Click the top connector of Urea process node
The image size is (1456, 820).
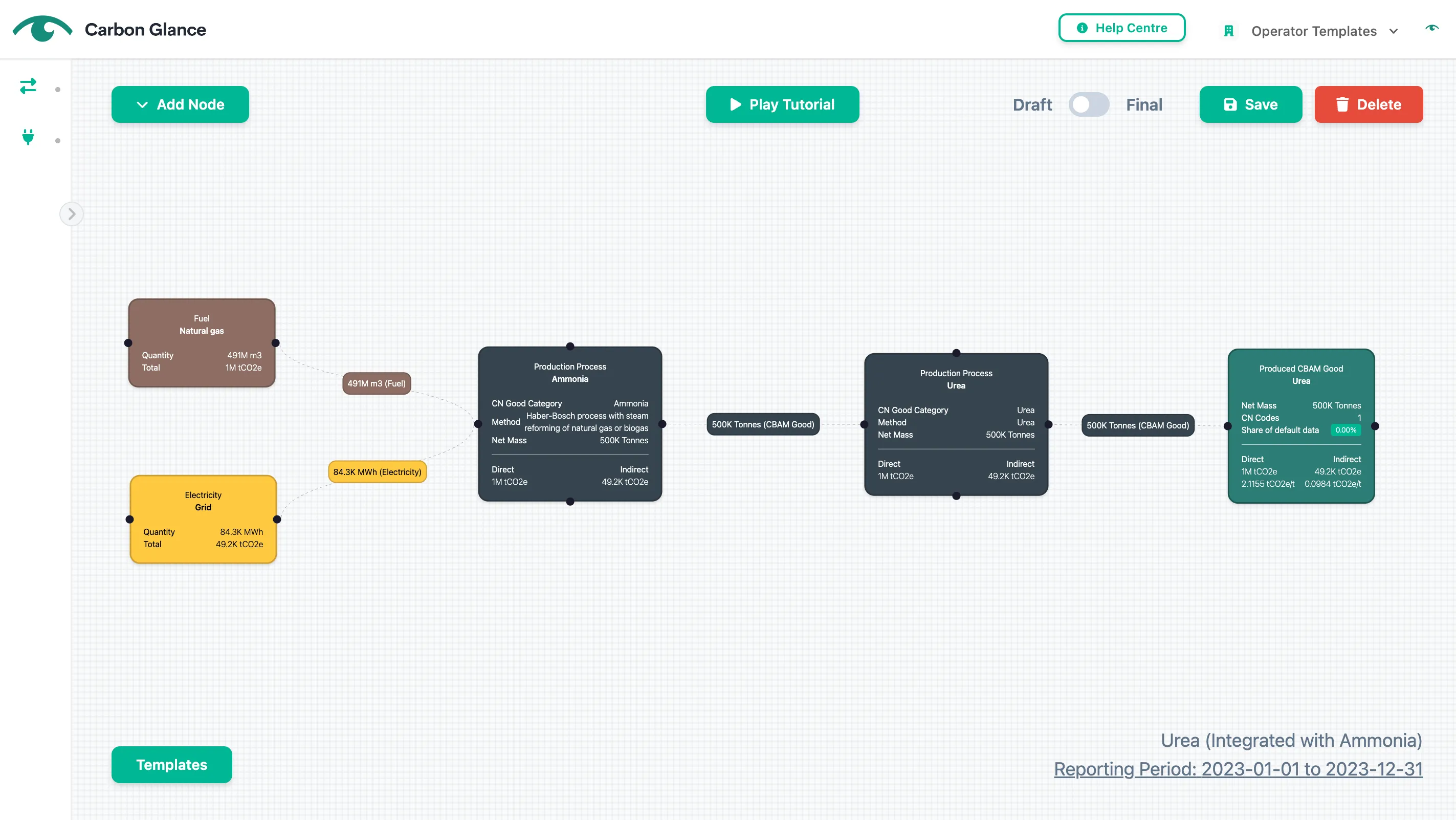(x=956, y=353)
